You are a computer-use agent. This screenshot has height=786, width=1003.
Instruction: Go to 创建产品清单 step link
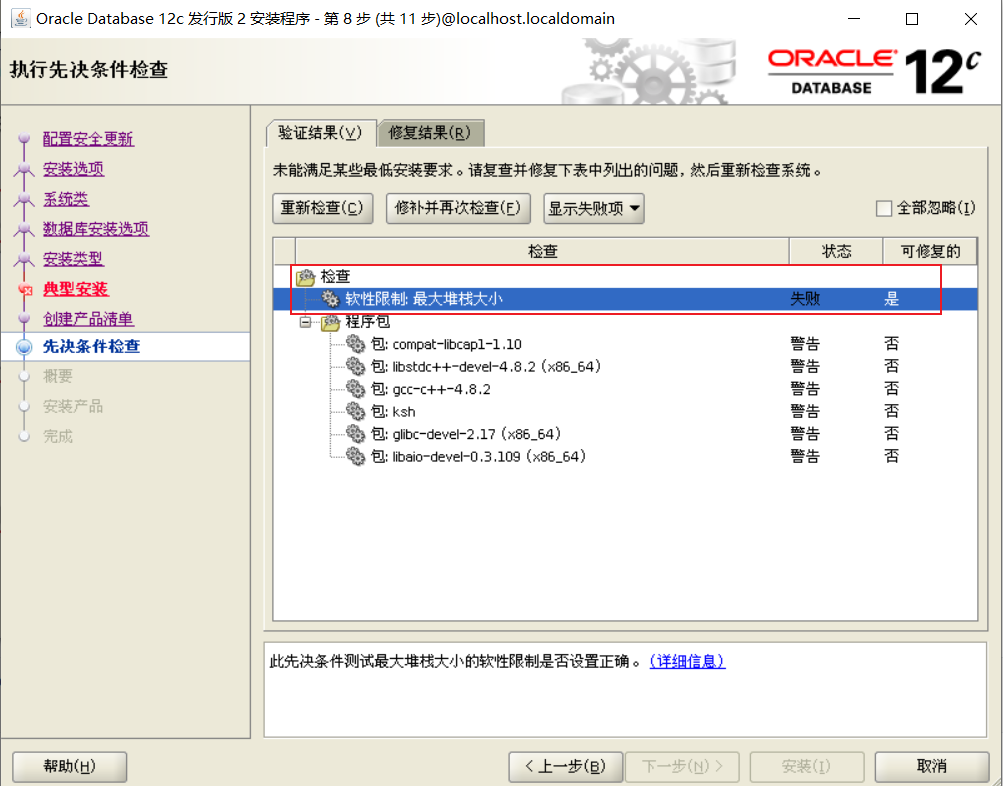tap(88, 319)
